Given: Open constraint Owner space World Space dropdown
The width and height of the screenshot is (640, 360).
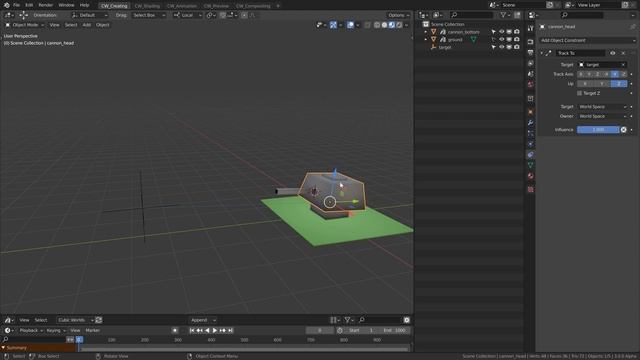Looking at the screenshot, I should 602,116.
